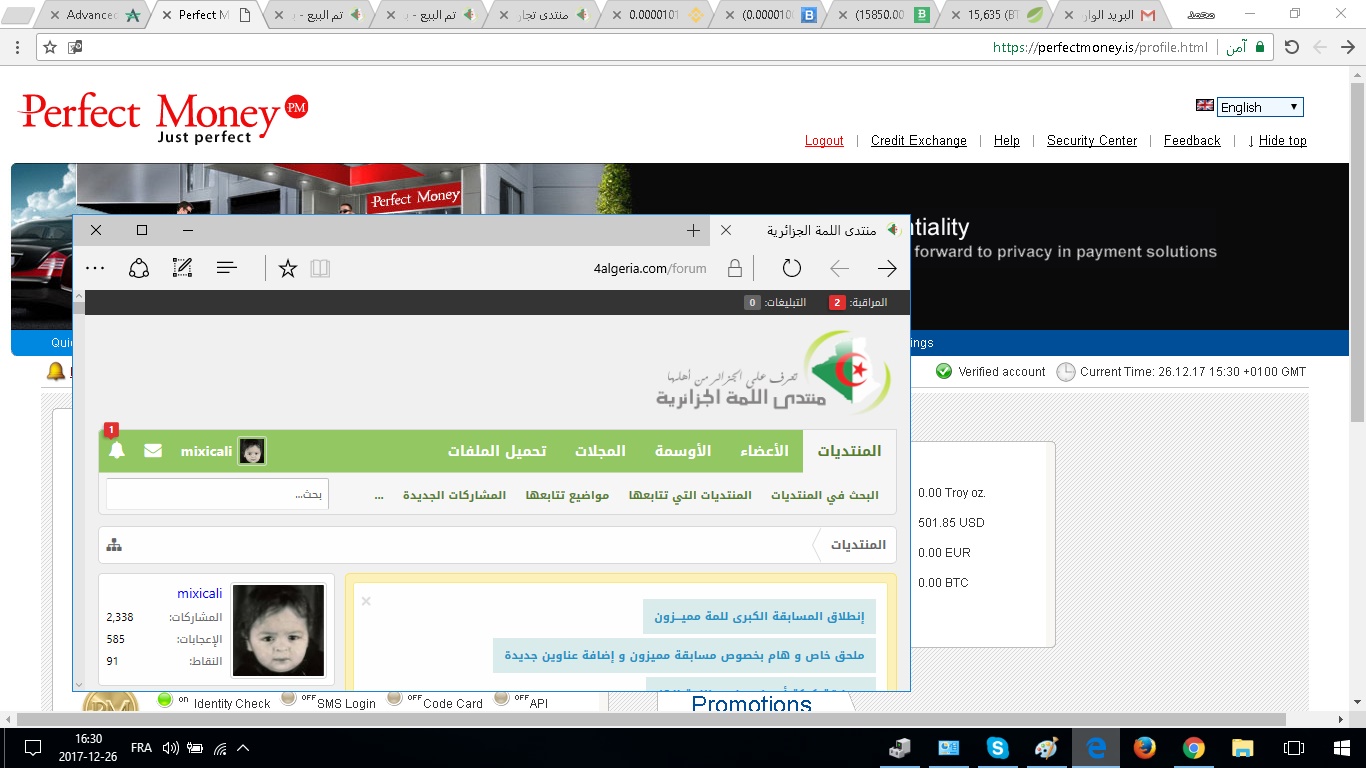The height and width of the screenshot is (770, 1366).
Task: Toggle the SMS Login switch
Action: click(x=288, y=698)
